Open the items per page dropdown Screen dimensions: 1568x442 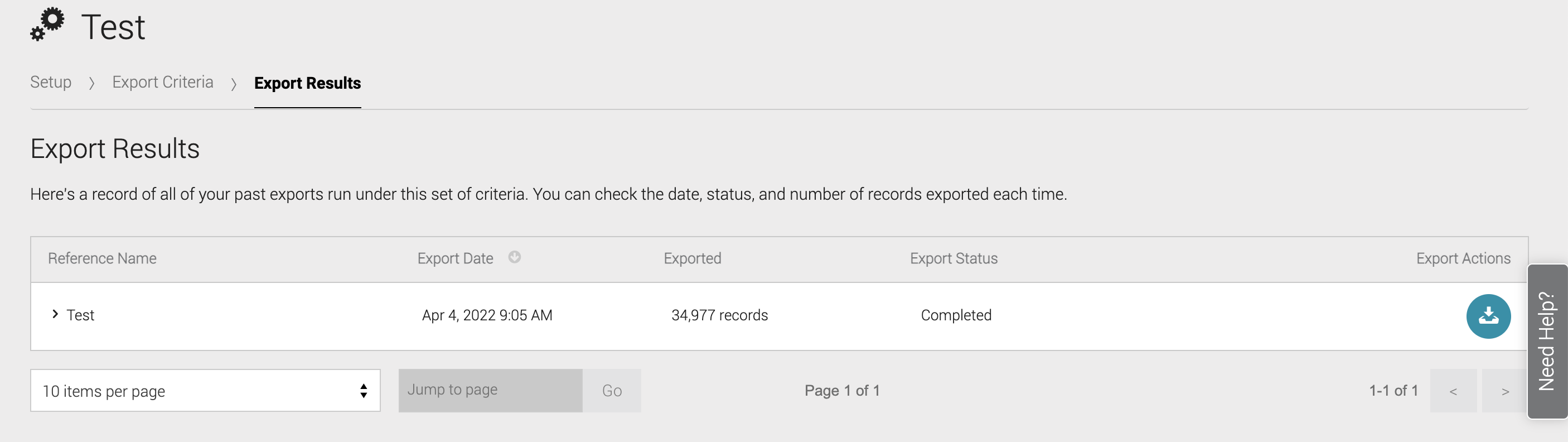[205, 390]
